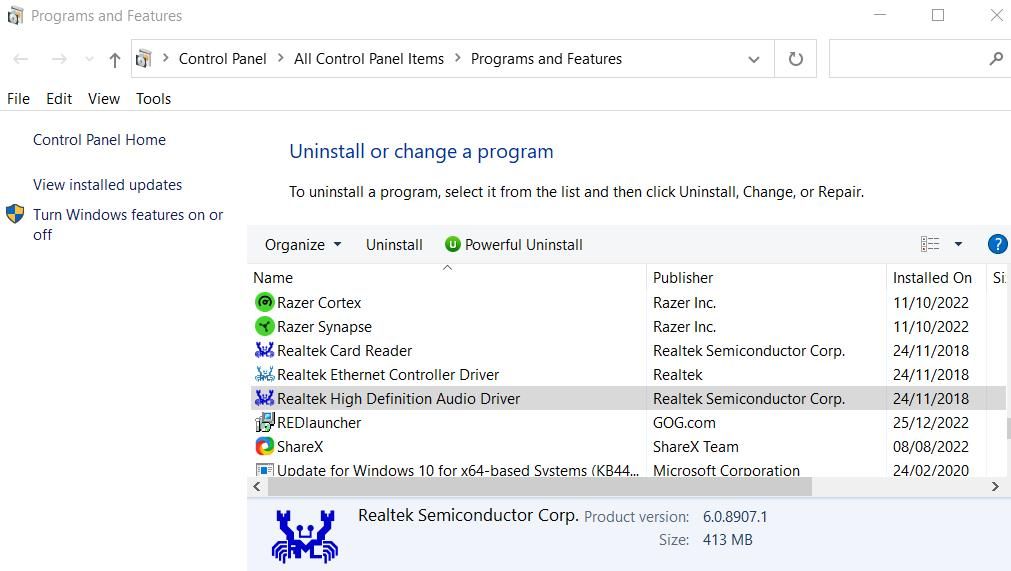Go to All Control Panel Items breadcrumb
The height and width of the screenshot is (571, 1011).
(369, 59)
